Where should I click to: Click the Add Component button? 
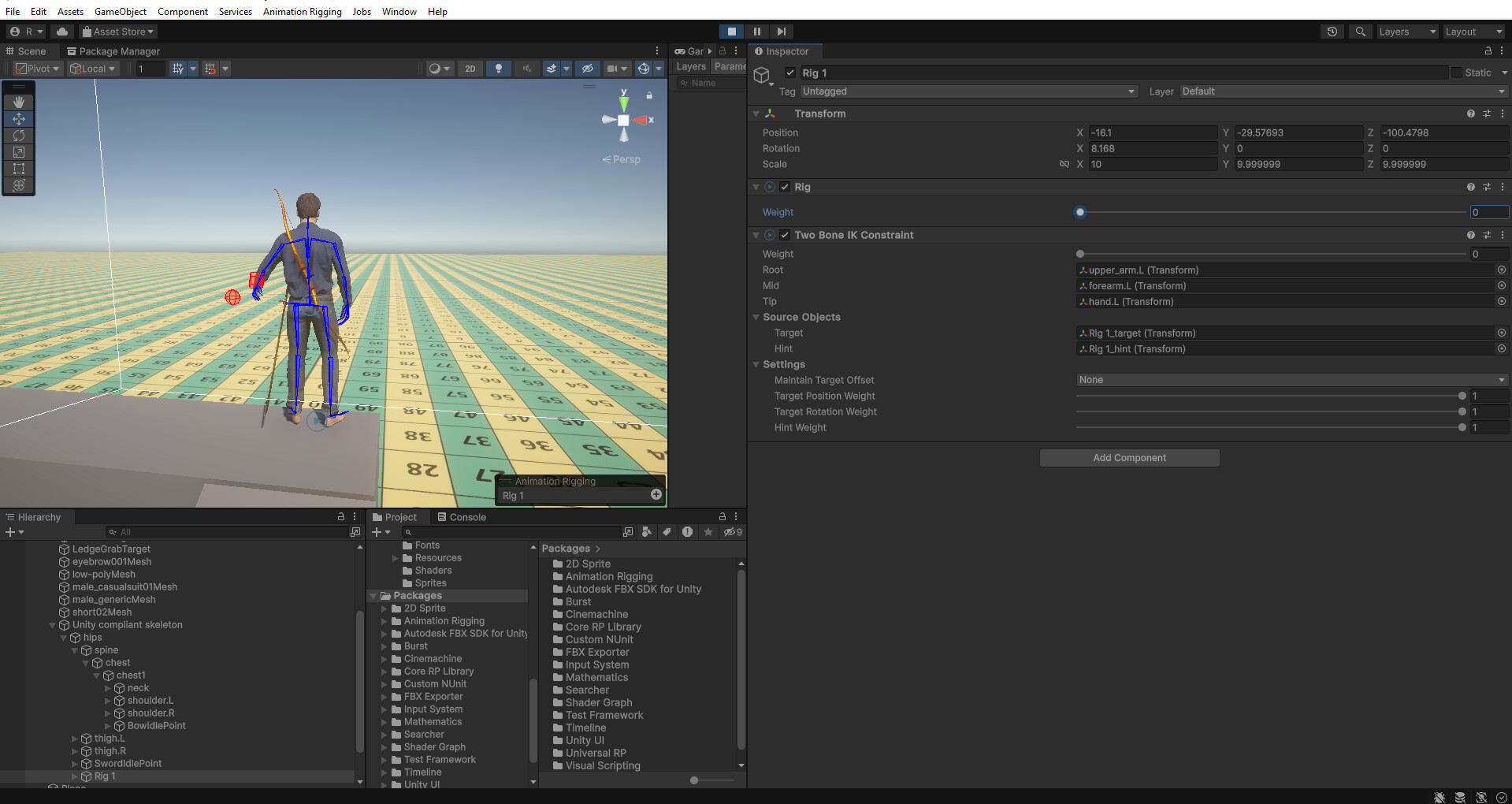click(x=1129, y=458)
